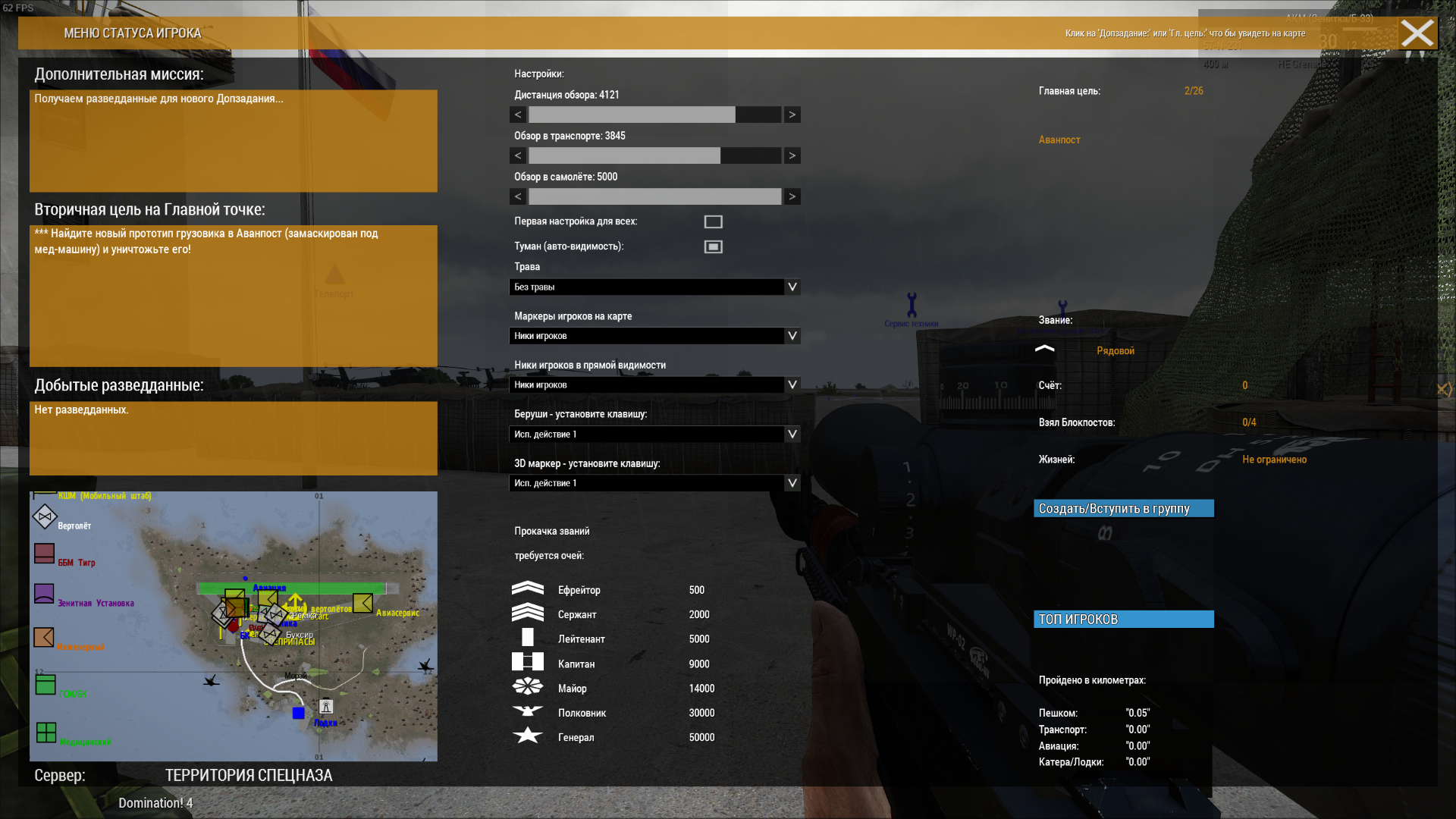
Task: Click the lighthouse tower icon on map
Action: (326, 706)
